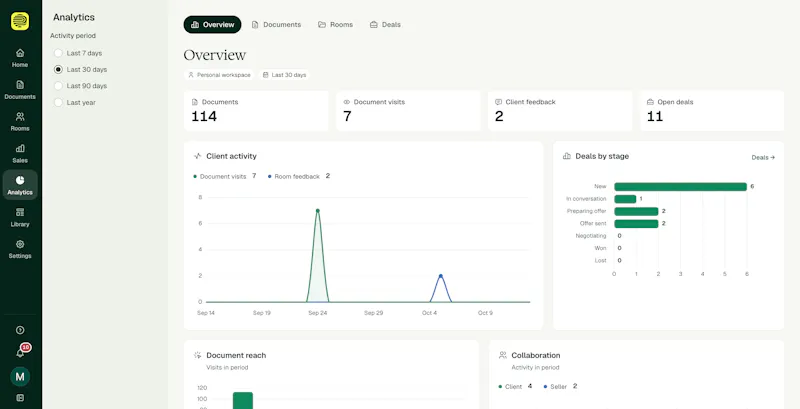Open notifications bell with badge
The width and height of the screenshot is (800, 409).
[21, 351]
